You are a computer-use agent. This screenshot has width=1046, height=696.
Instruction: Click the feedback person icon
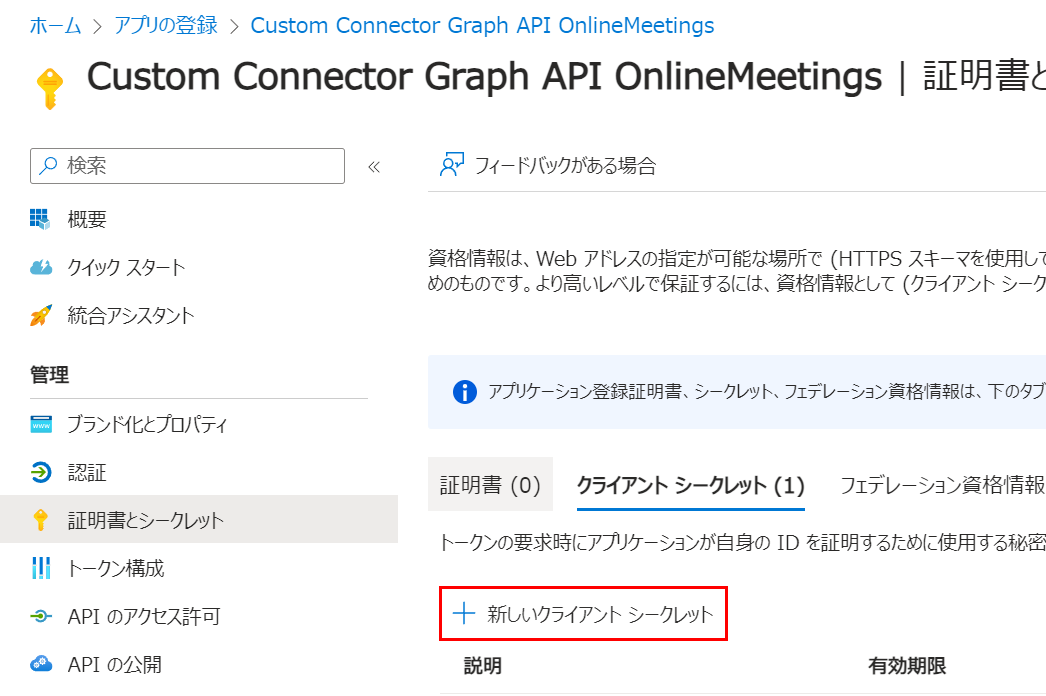tap(452, 166)
